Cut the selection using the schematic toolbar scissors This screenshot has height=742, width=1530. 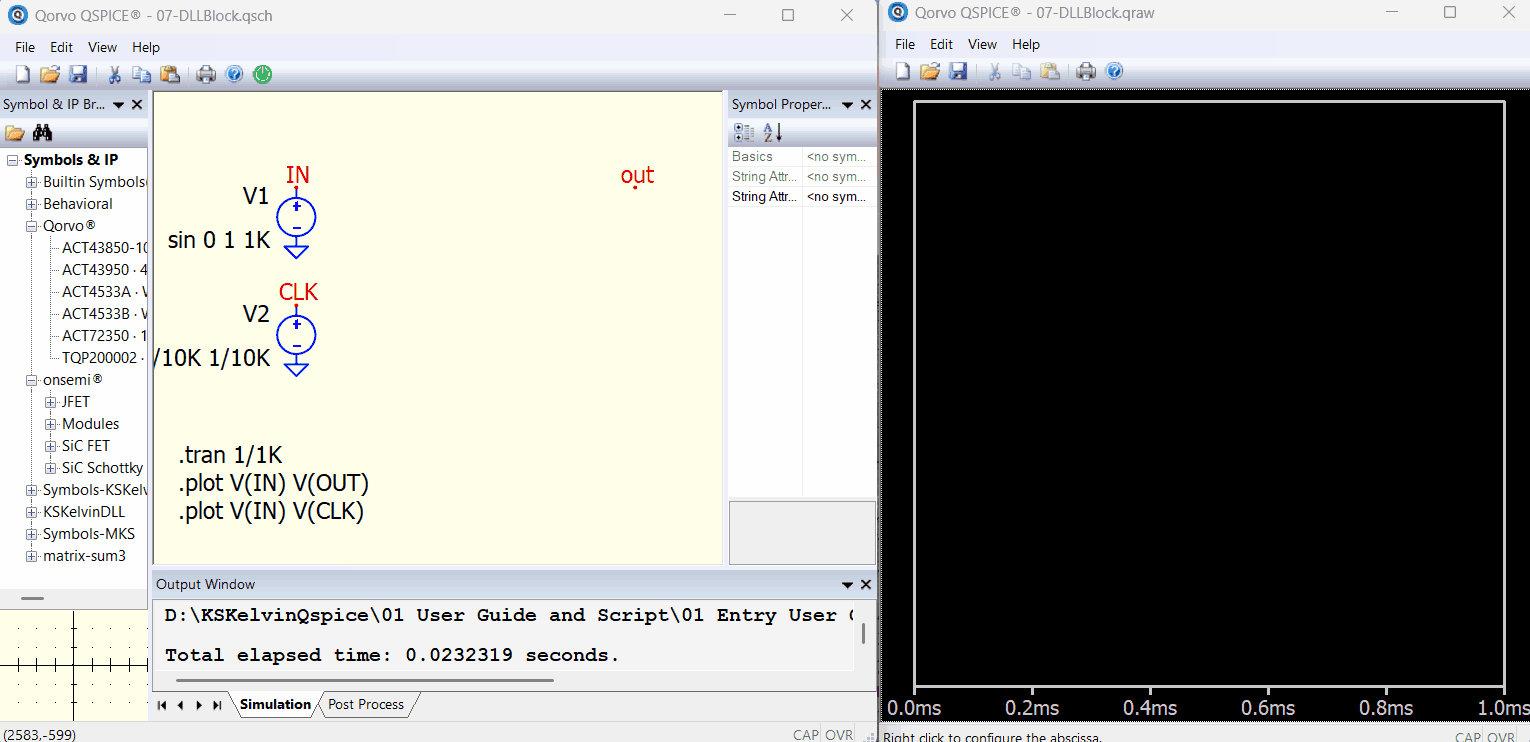click(x=114, y=74)
